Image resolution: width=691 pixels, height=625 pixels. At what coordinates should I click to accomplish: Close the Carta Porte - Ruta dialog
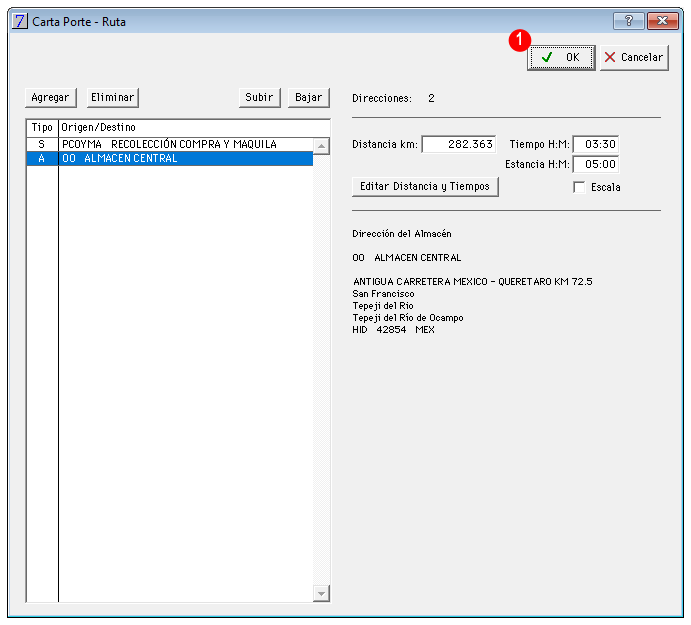click(662, 21)
